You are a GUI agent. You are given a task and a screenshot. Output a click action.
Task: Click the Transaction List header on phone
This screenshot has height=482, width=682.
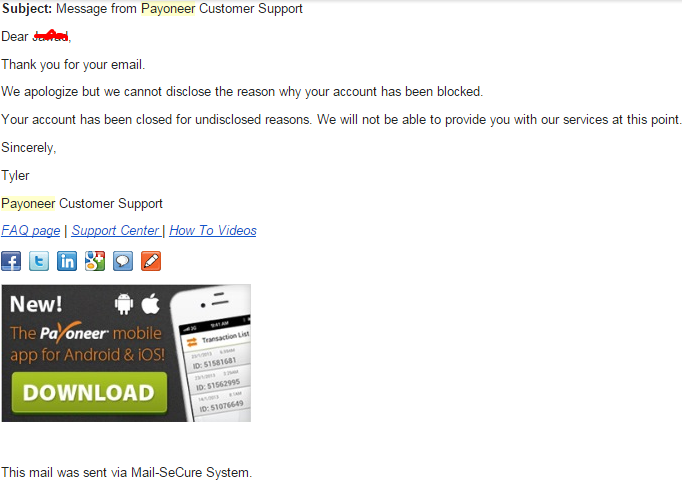pyautogui.click(x=225, y=338)
